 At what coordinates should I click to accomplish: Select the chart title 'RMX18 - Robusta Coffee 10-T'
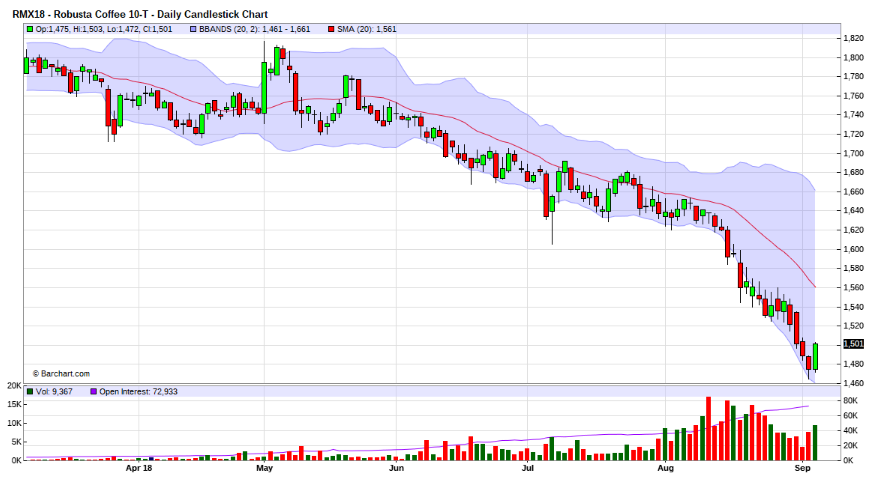coord(80,14)
